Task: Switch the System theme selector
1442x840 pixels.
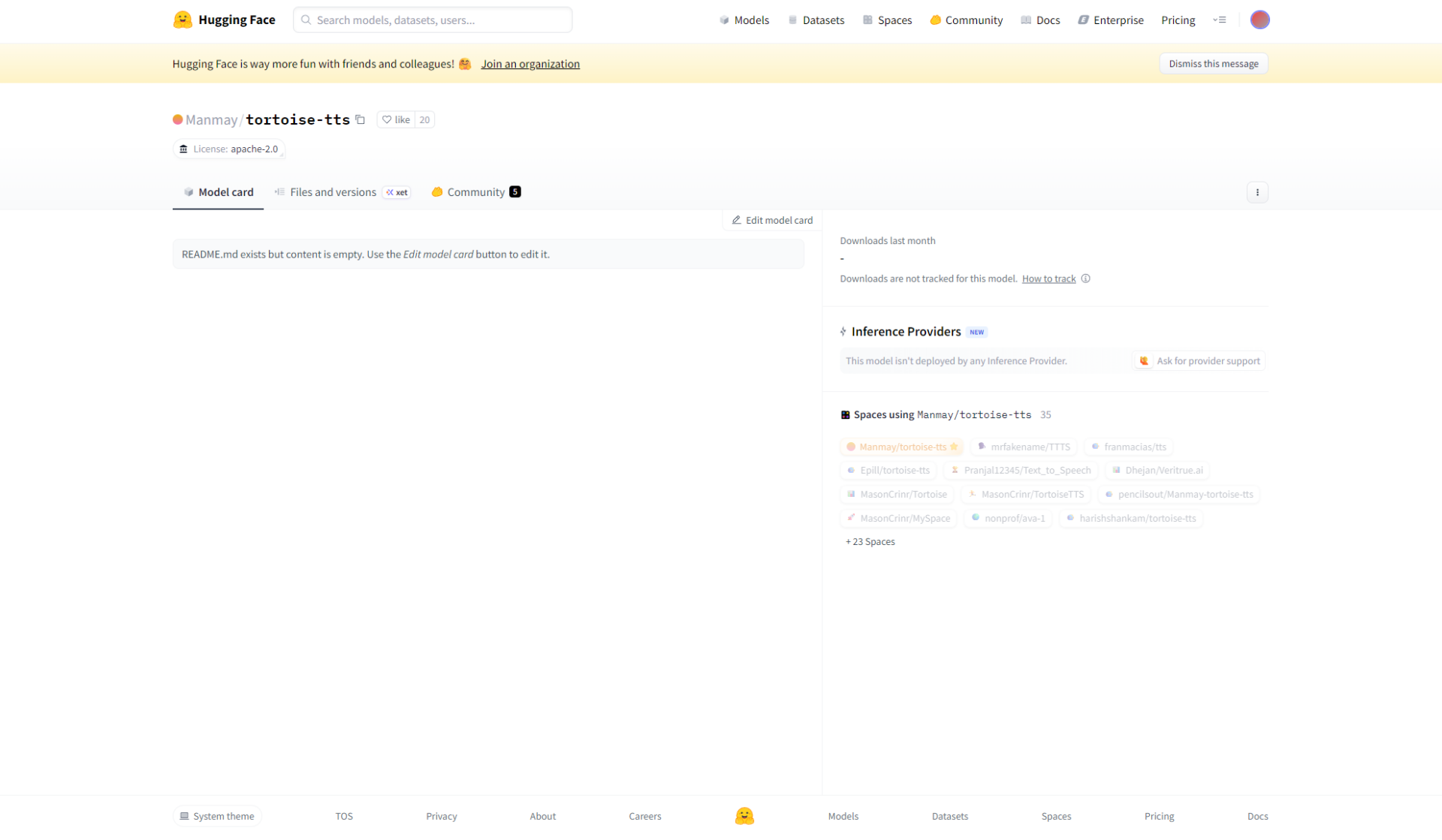Action: (217, 816)
